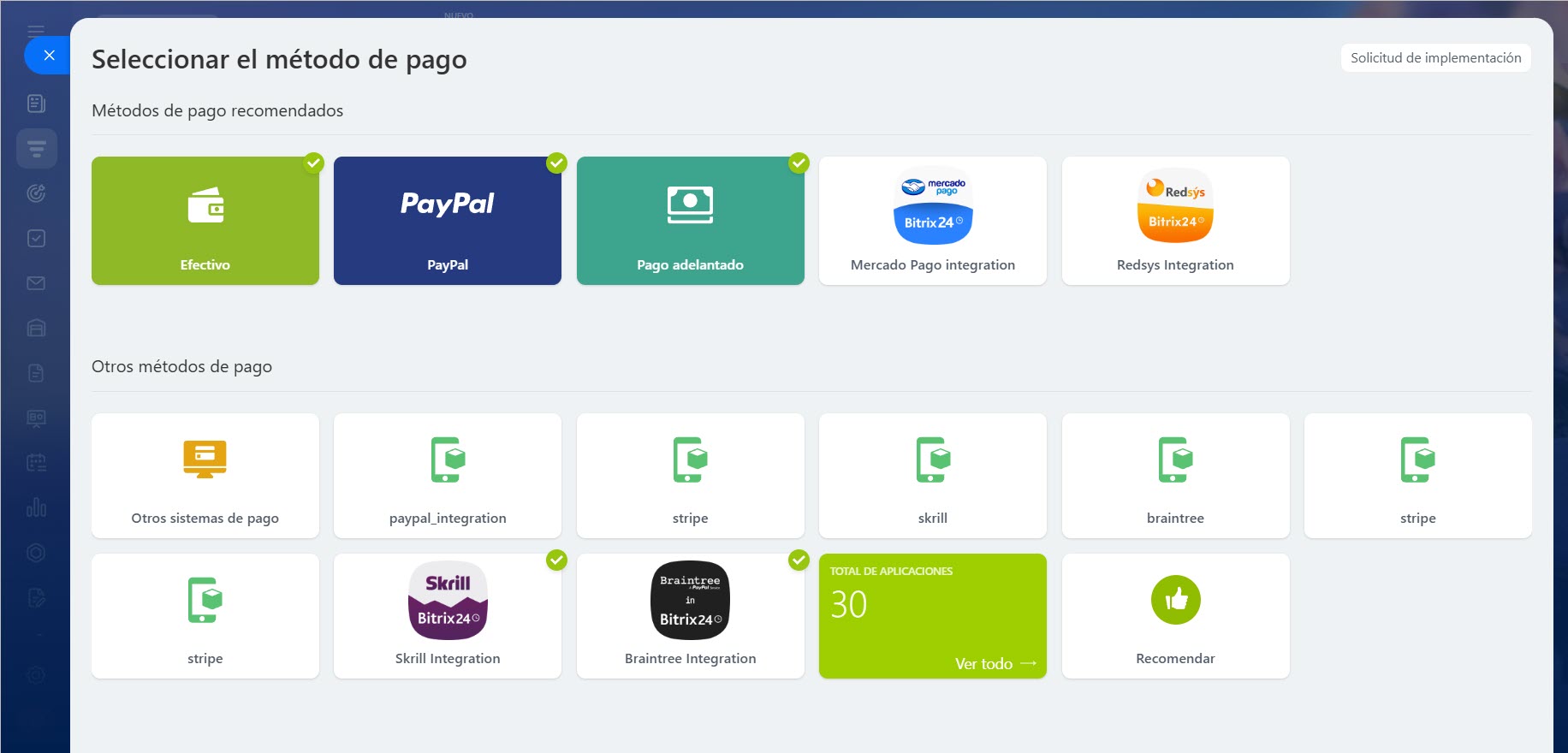Image resolution: width=1568 pixels, height=753 pixels.
Task: Open the Skrill Integration app tile
Action: click(x=447, y=616)
